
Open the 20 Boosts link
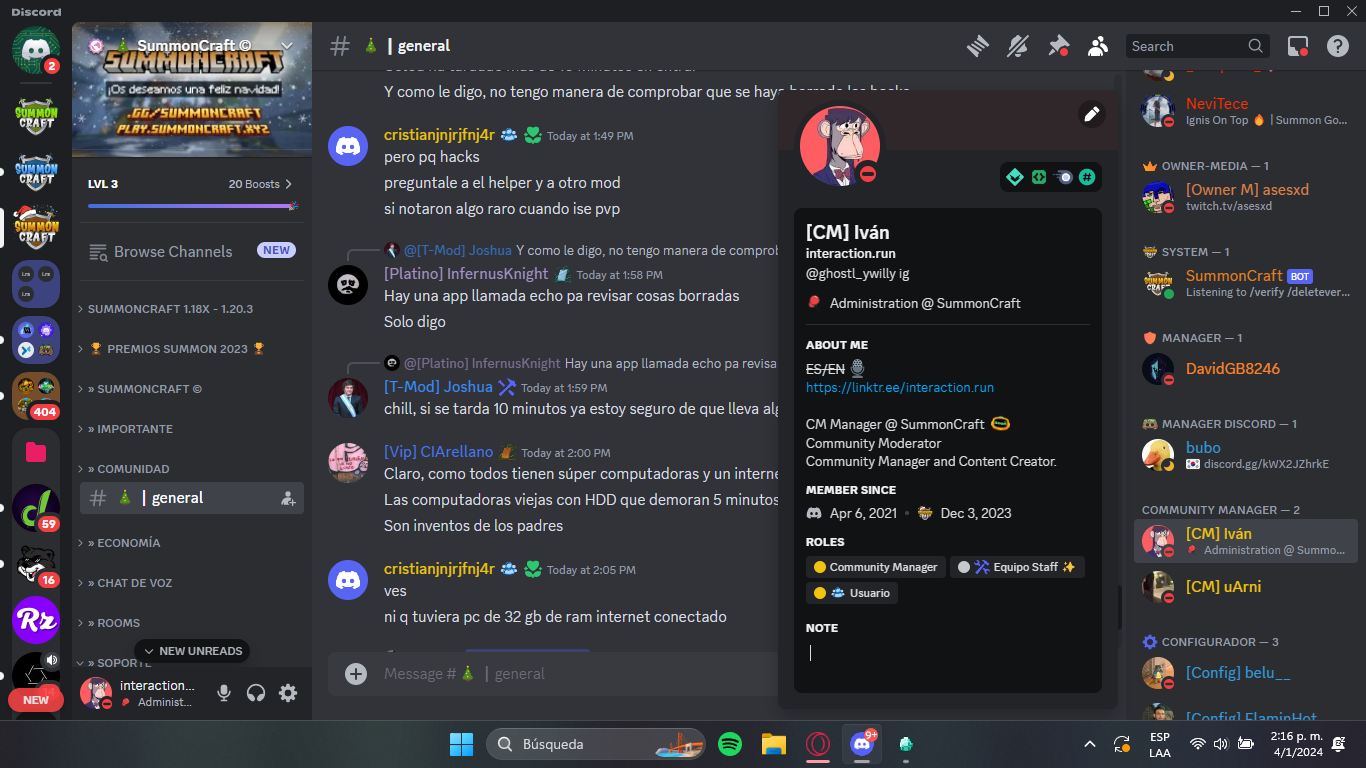pos(260,184)
